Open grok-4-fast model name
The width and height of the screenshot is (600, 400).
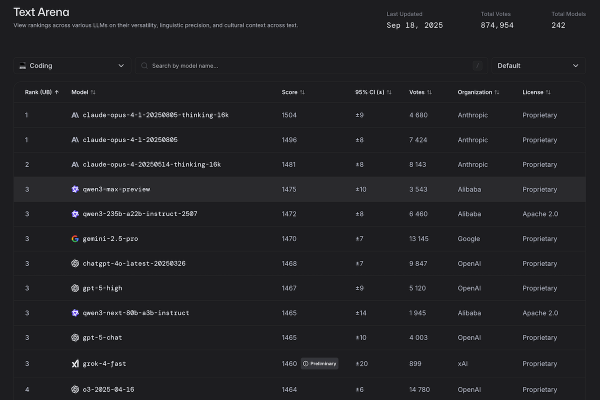pyautogui.click(x=104, y=364)
